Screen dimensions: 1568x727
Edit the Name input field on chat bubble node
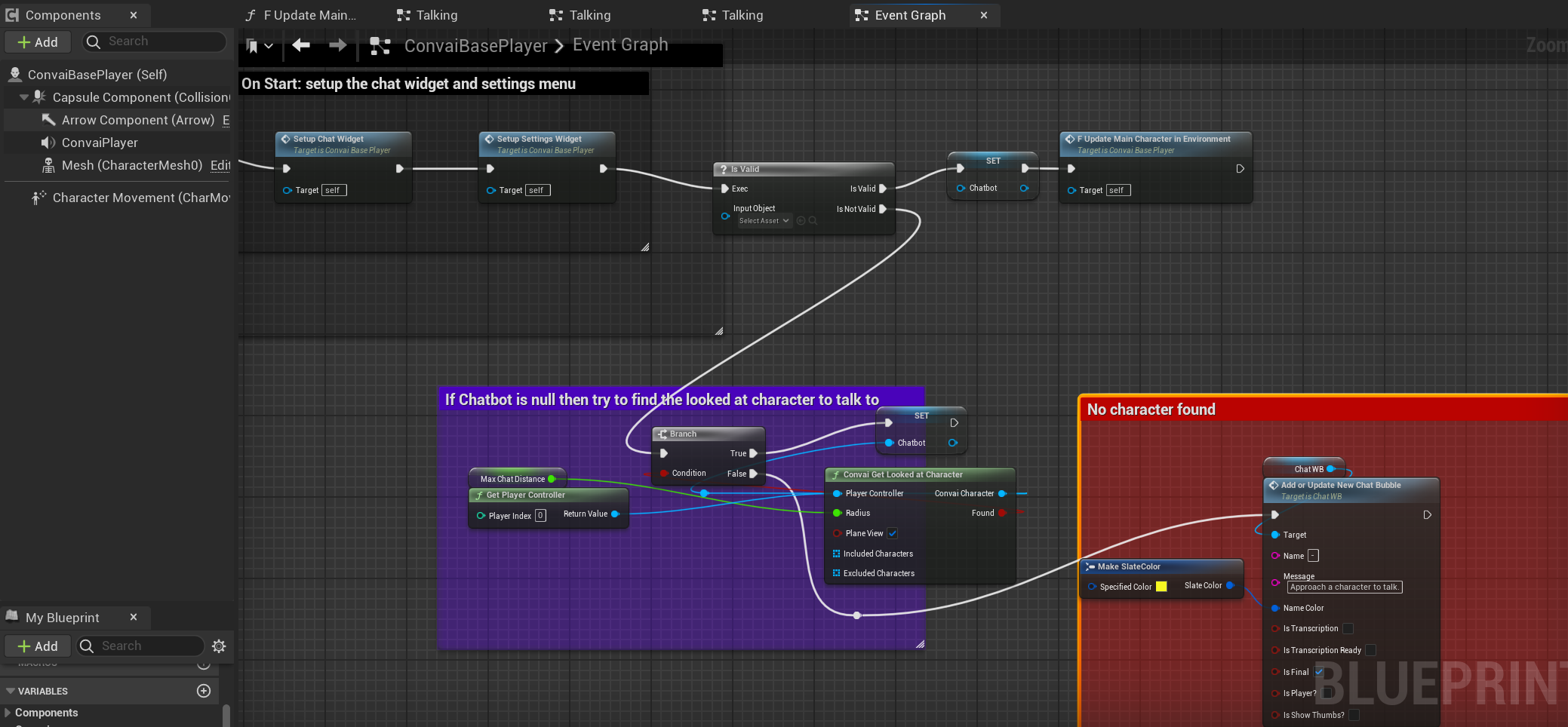pyautogui.click(x=1313, y=556)
